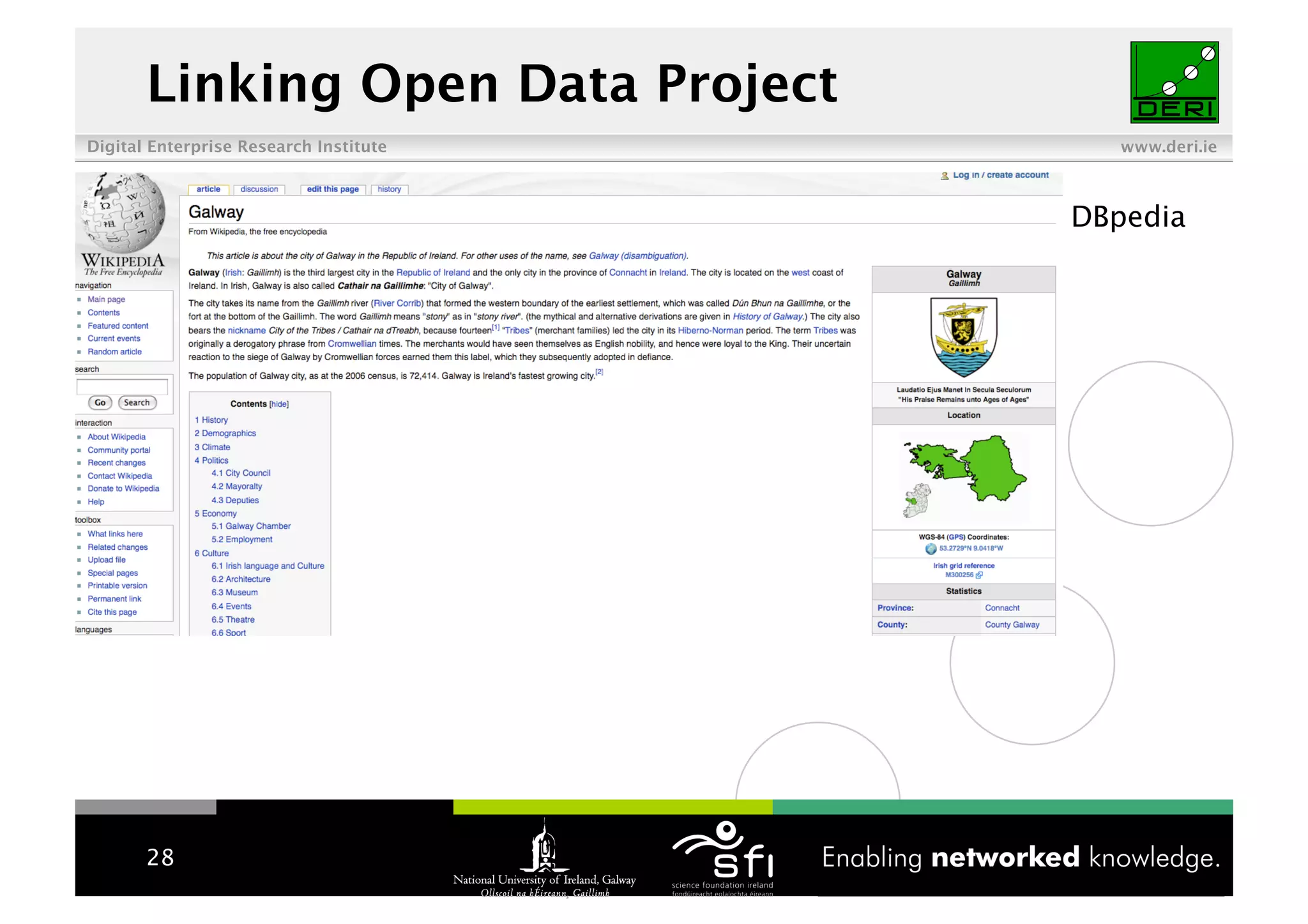Open Recent changes link
This screenshot has width=1308, height=924.
[116, 463]
